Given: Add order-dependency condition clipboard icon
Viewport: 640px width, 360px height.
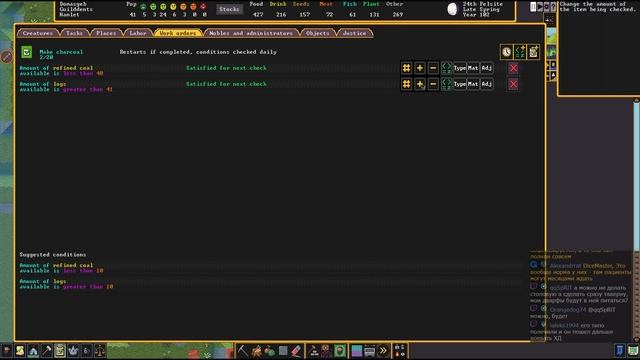Looking at the screenshot, I should (x=533, y=52).
